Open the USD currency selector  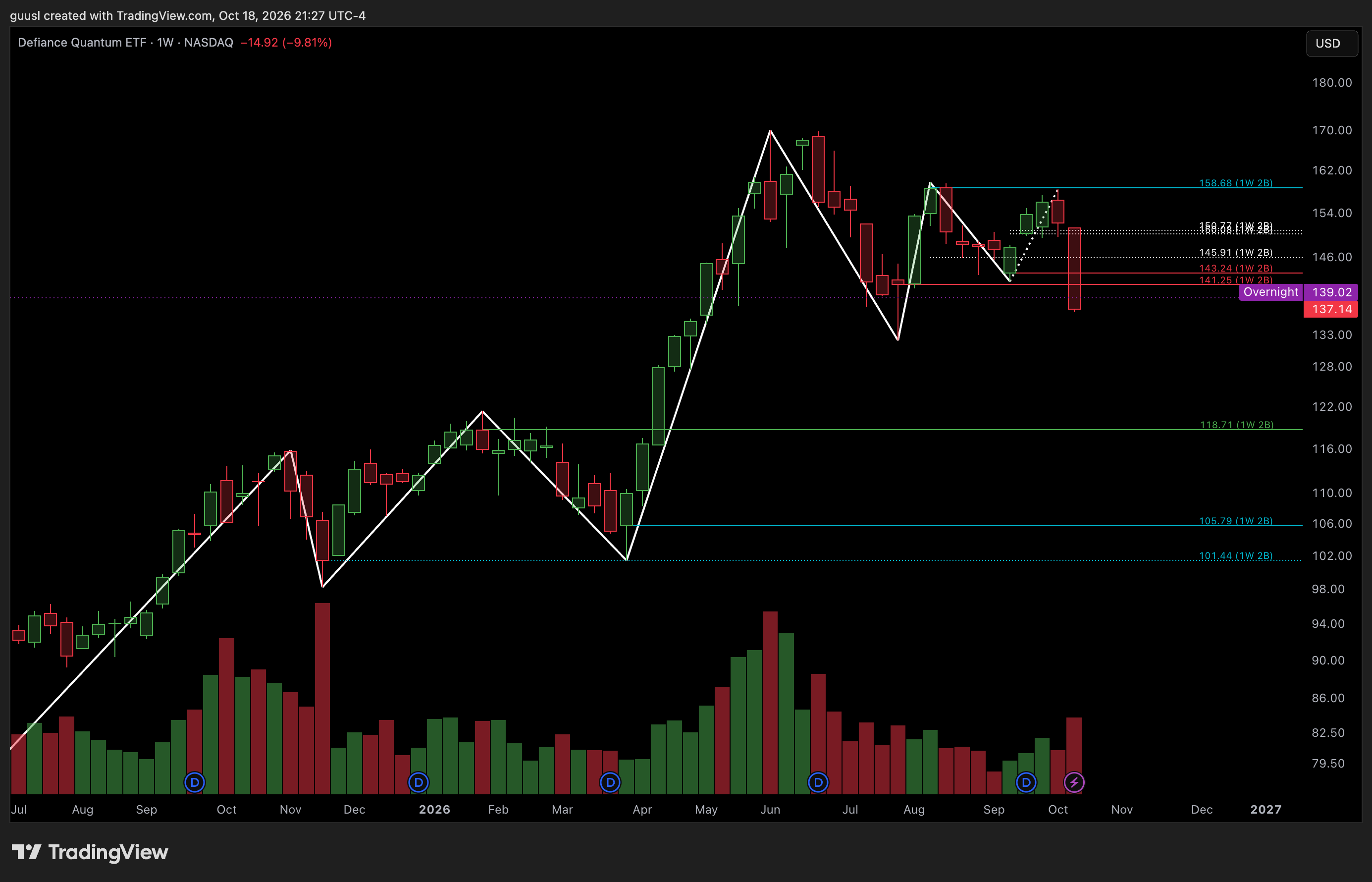coord(1331,44)
